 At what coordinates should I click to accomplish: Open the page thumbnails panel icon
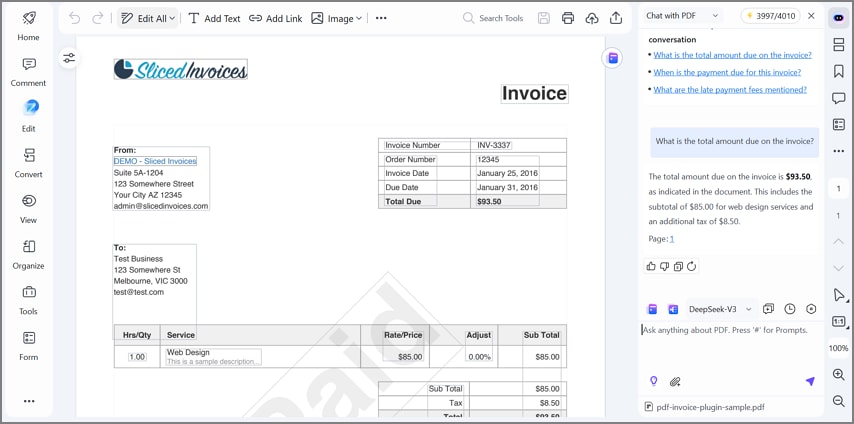pyautogui.click(x=838, y=45)
